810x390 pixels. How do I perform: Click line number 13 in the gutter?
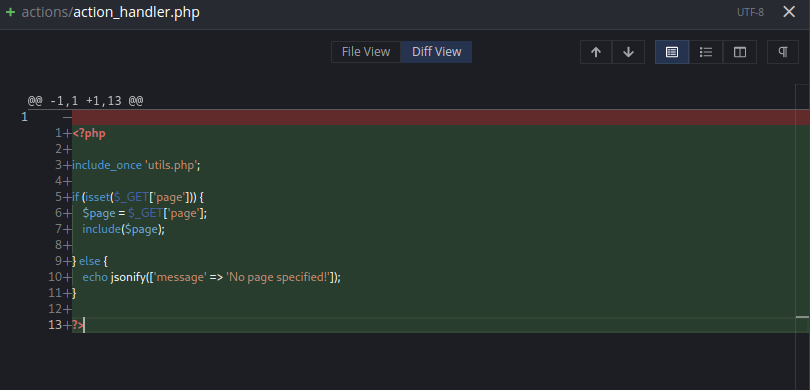point(55,325)
